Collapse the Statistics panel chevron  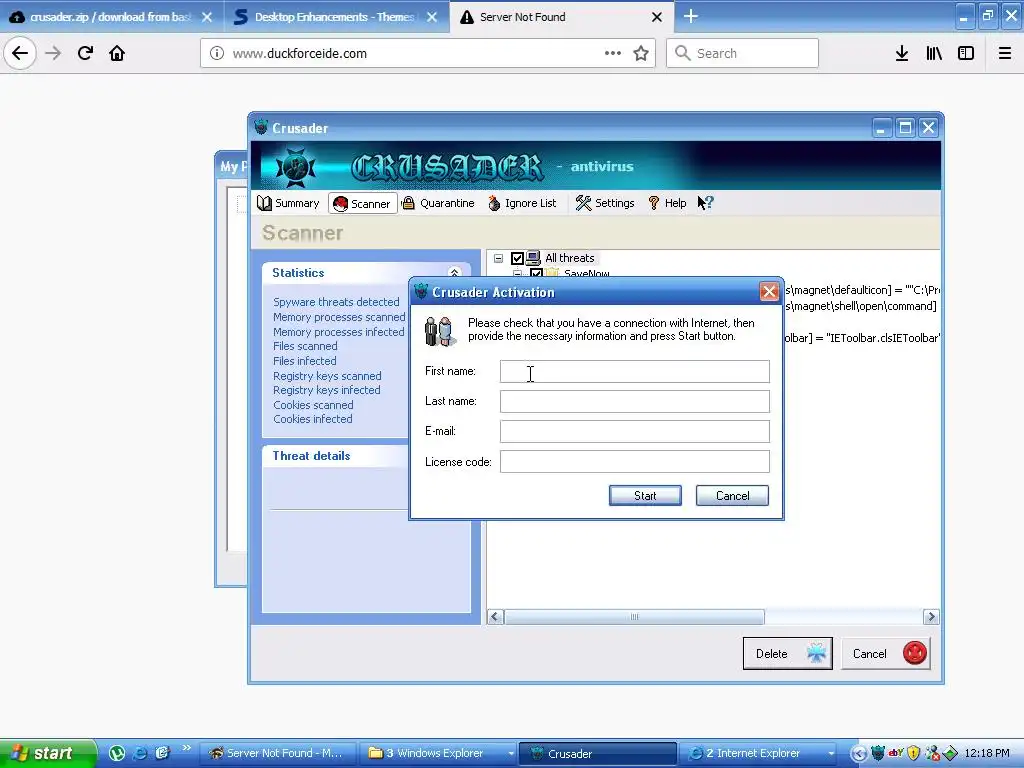coord(455,273)
